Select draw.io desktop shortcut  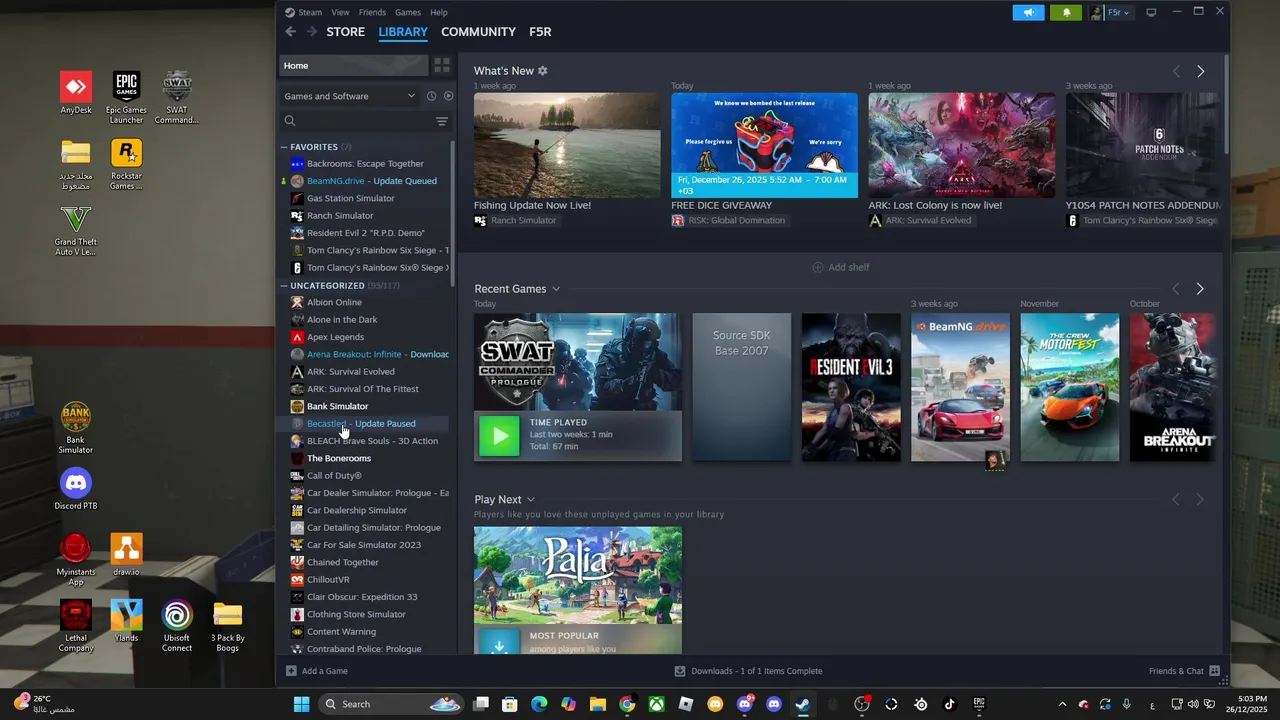(x=126, y=555)
